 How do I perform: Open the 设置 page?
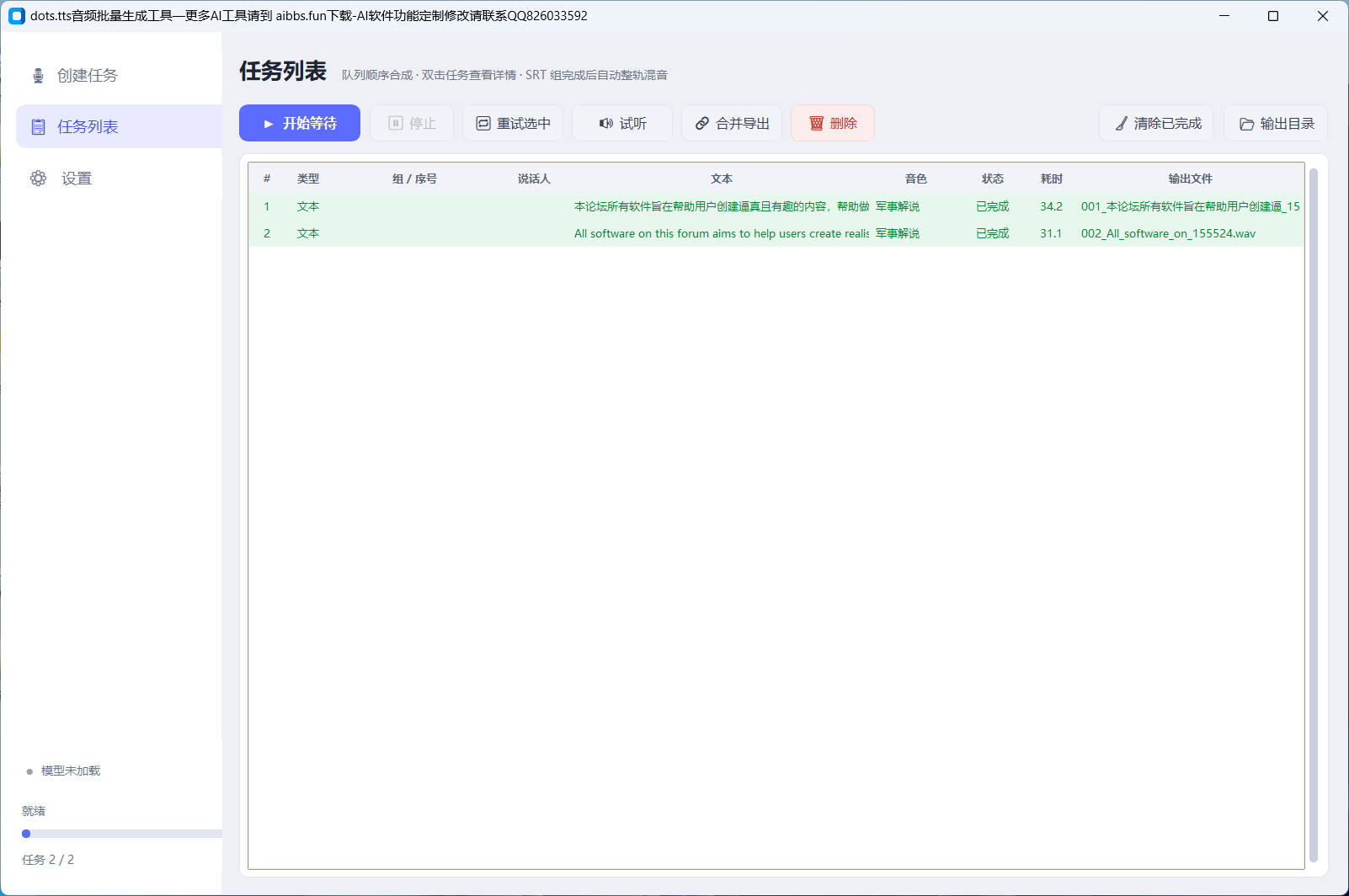[119, 179]
